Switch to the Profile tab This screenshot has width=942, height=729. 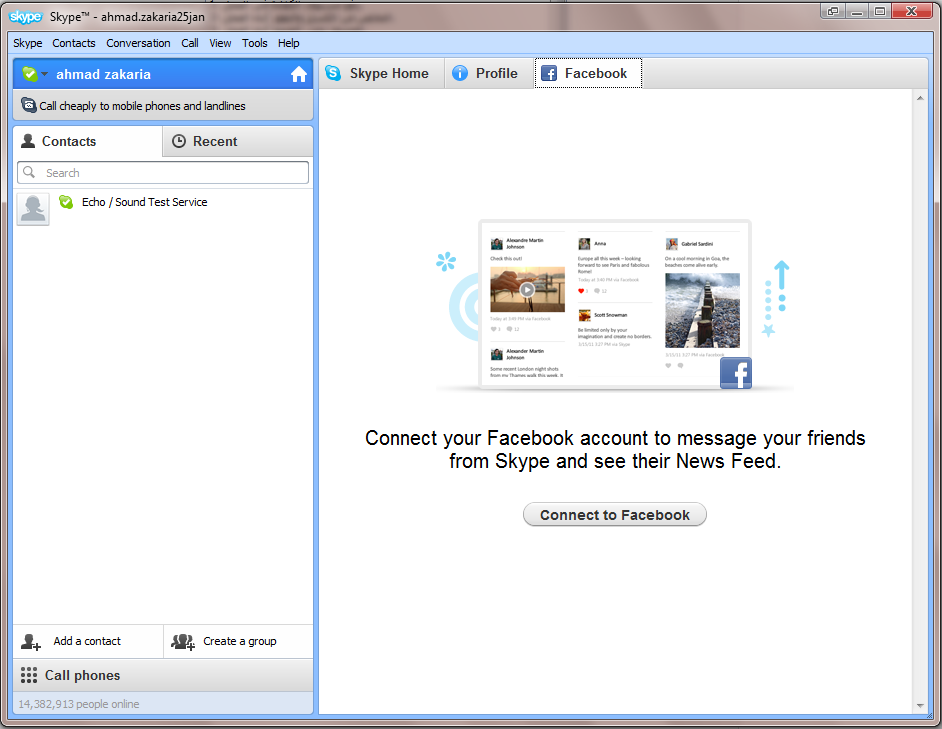[x=489, y=73]
